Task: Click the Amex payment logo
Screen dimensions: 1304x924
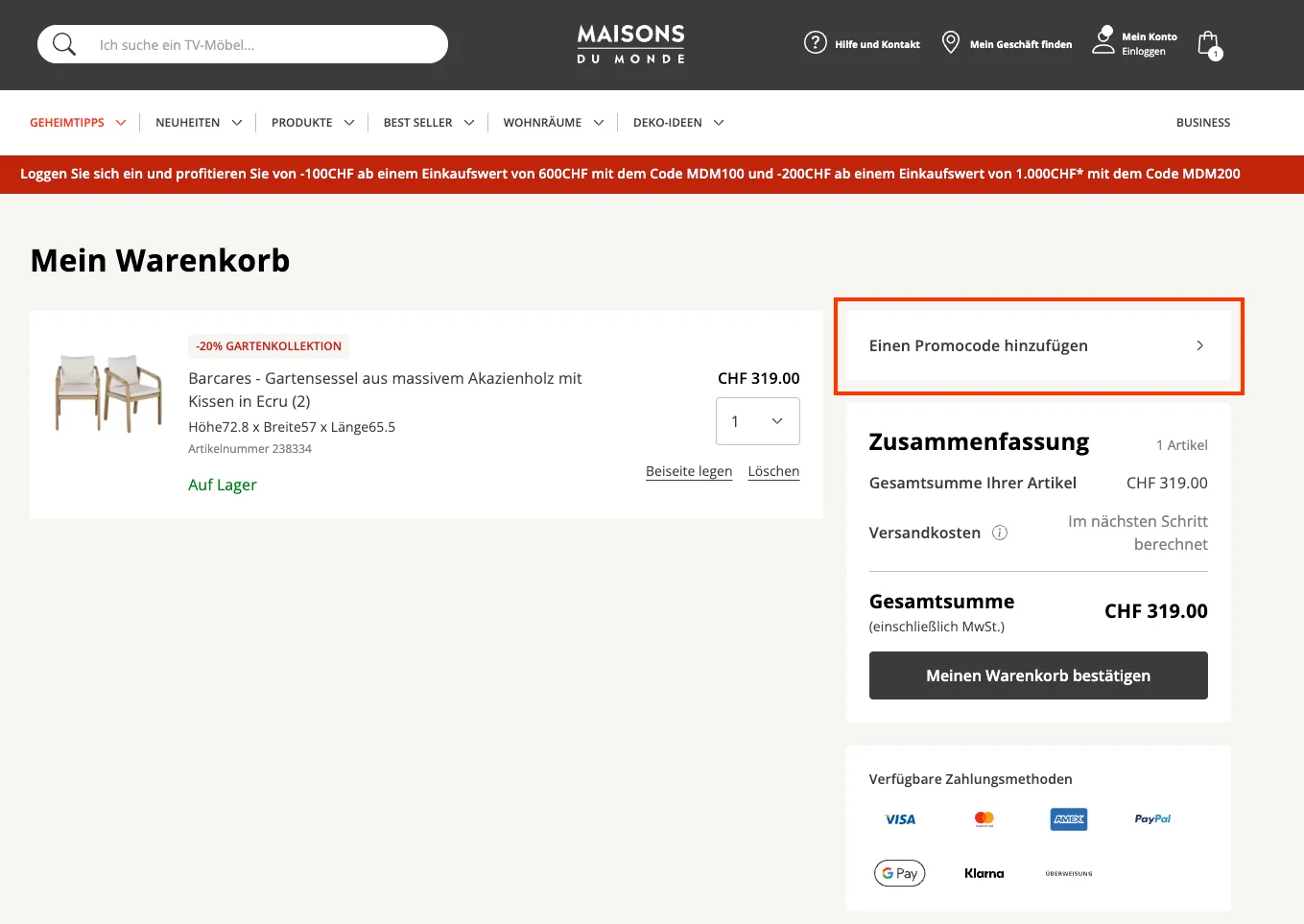Action: 1069,819
